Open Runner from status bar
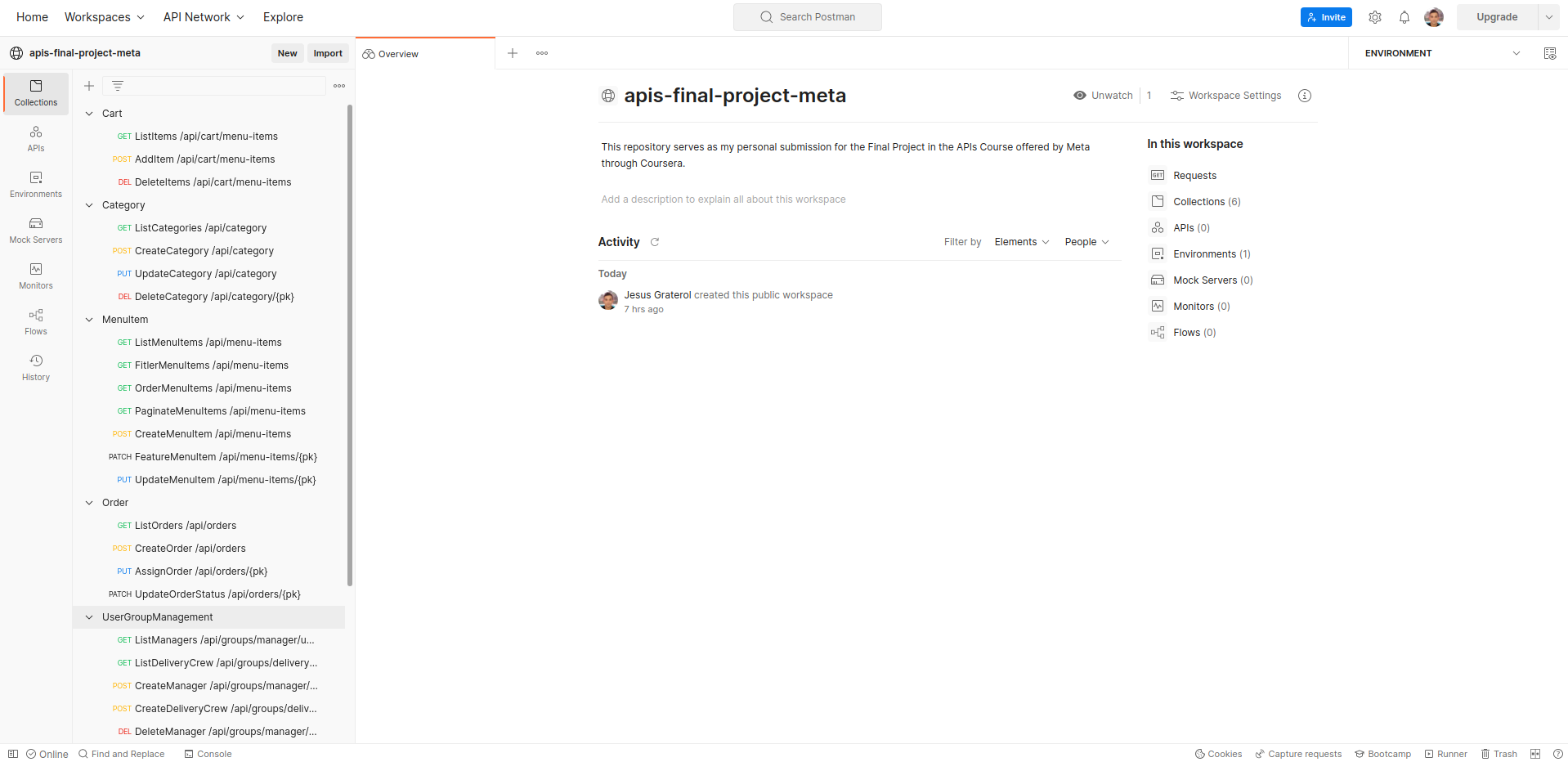The height and width of the screenshot is (762, 1568). coord(1446,754)
